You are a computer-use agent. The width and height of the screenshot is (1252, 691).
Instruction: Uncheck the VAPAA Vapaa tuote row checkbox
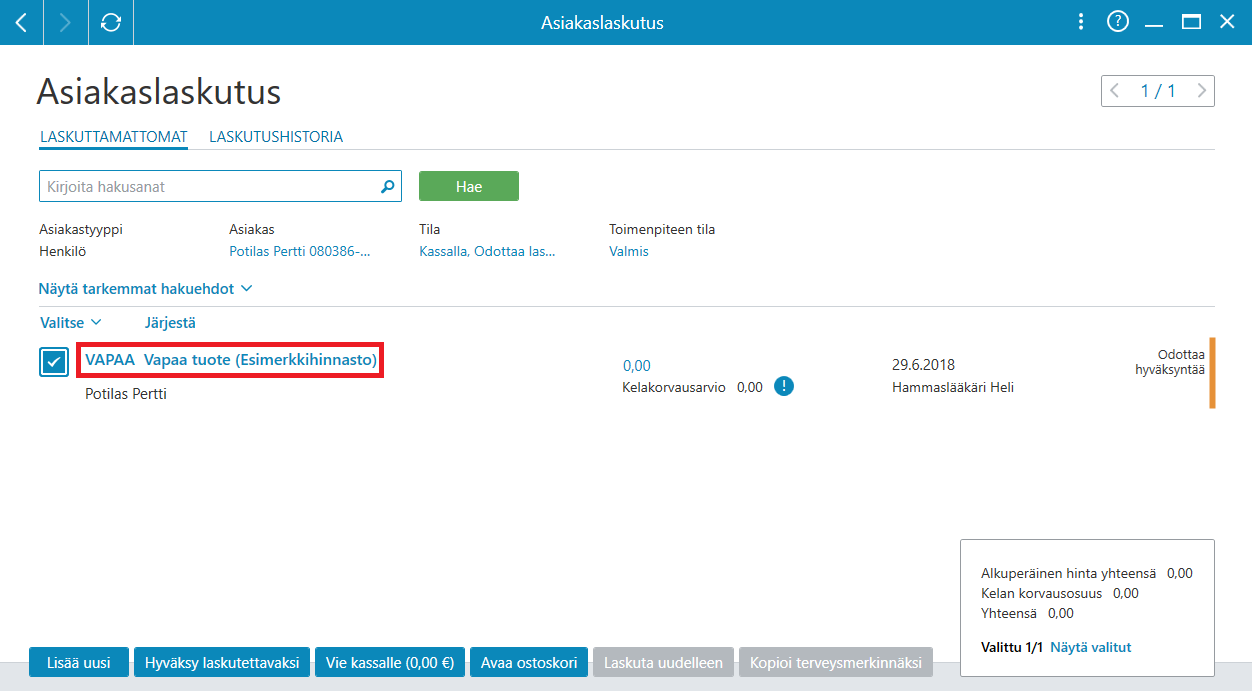coord(54,361)
